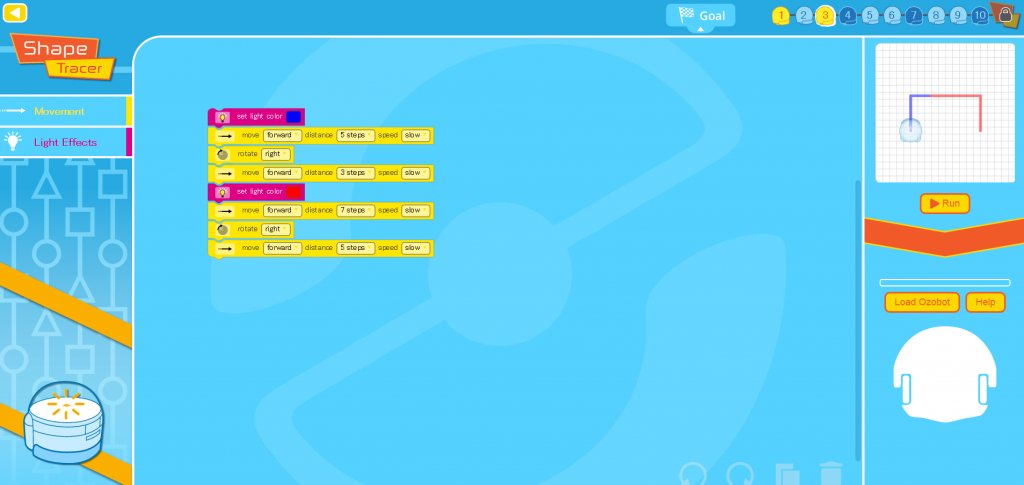This screenshot has height=485, width=1024.
Task: Click the Ozobot robot in the corner
Action: pyautogui.click(x=65, y=422)
